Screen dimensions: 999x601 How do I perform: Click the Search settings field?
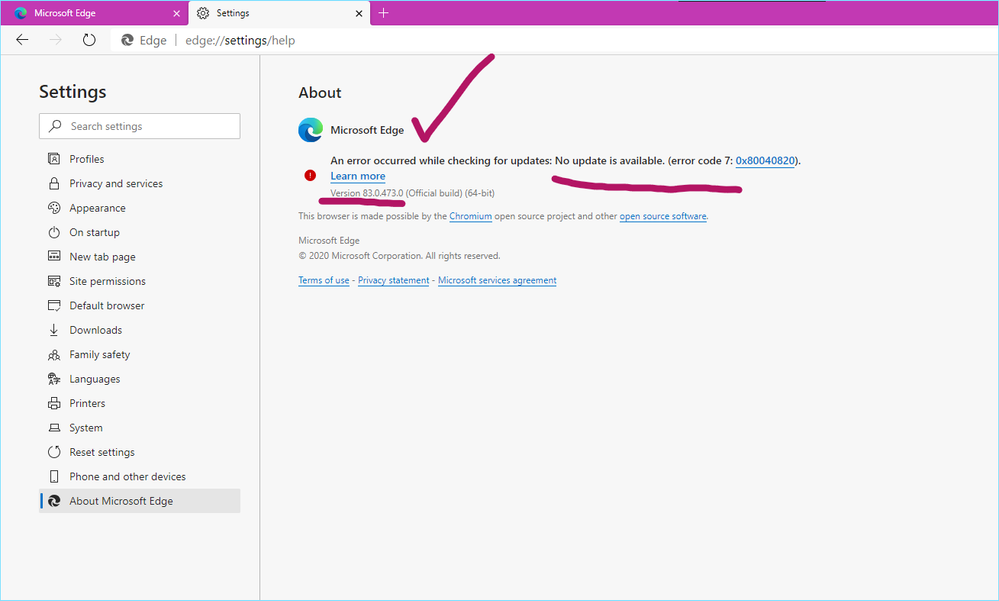(140, 126)
